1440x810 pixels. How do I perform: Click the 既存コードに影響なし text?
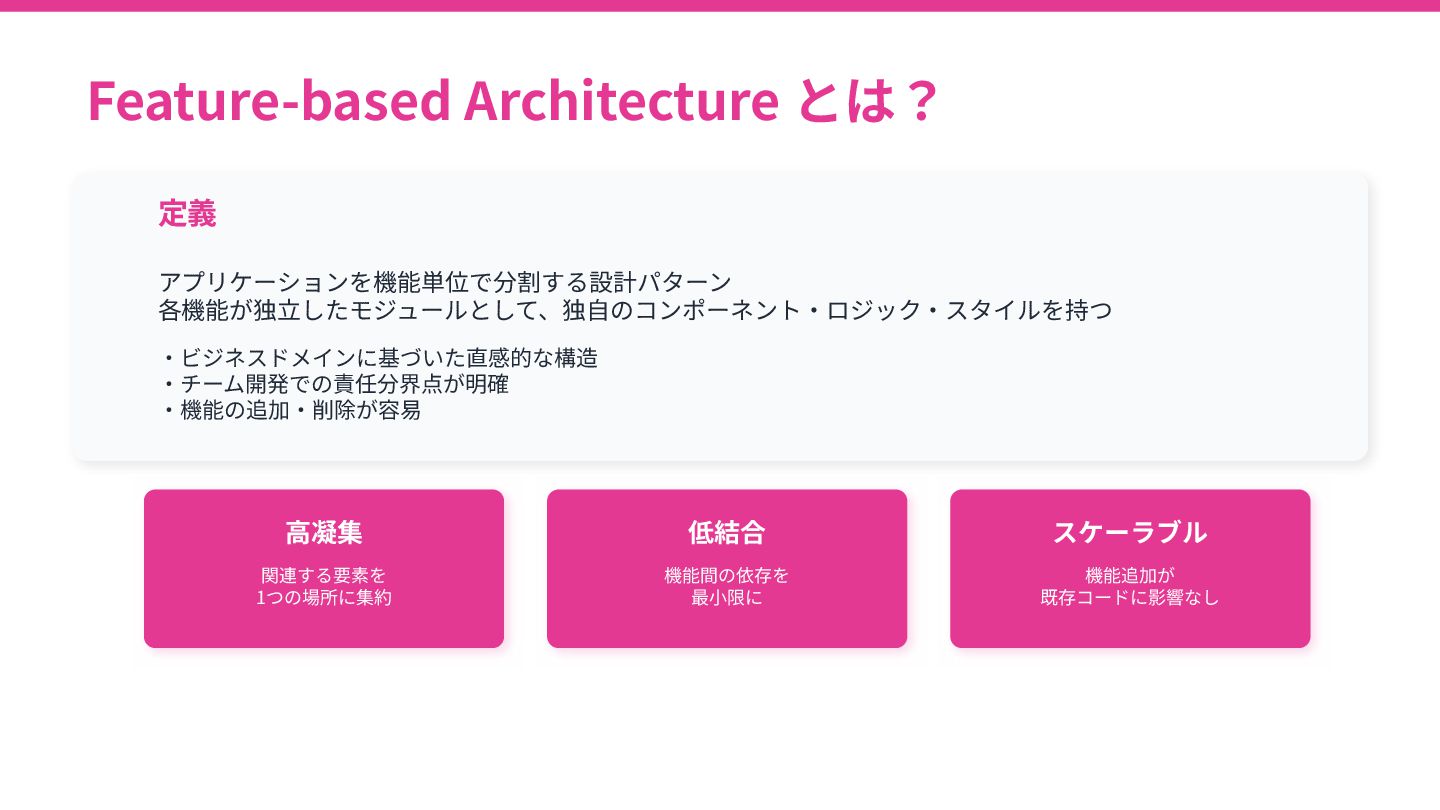tap(1130, 598)
